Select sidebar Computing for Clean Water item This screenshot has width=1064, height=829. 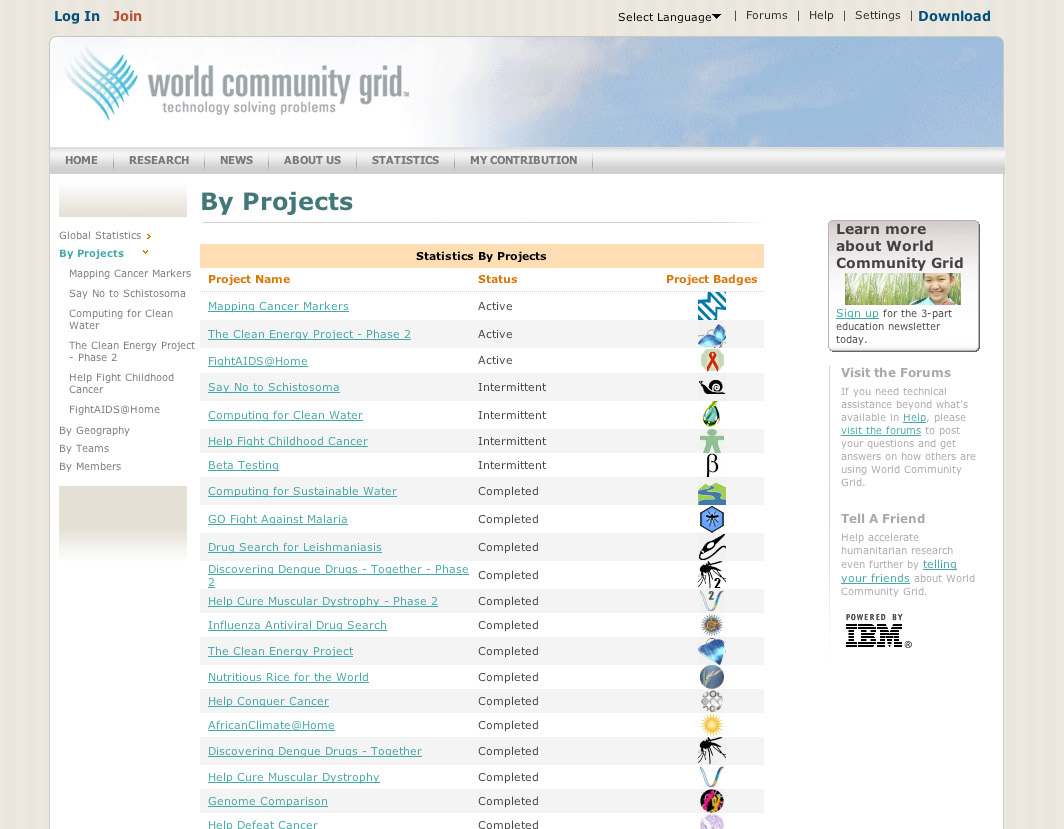click(121, 320)
